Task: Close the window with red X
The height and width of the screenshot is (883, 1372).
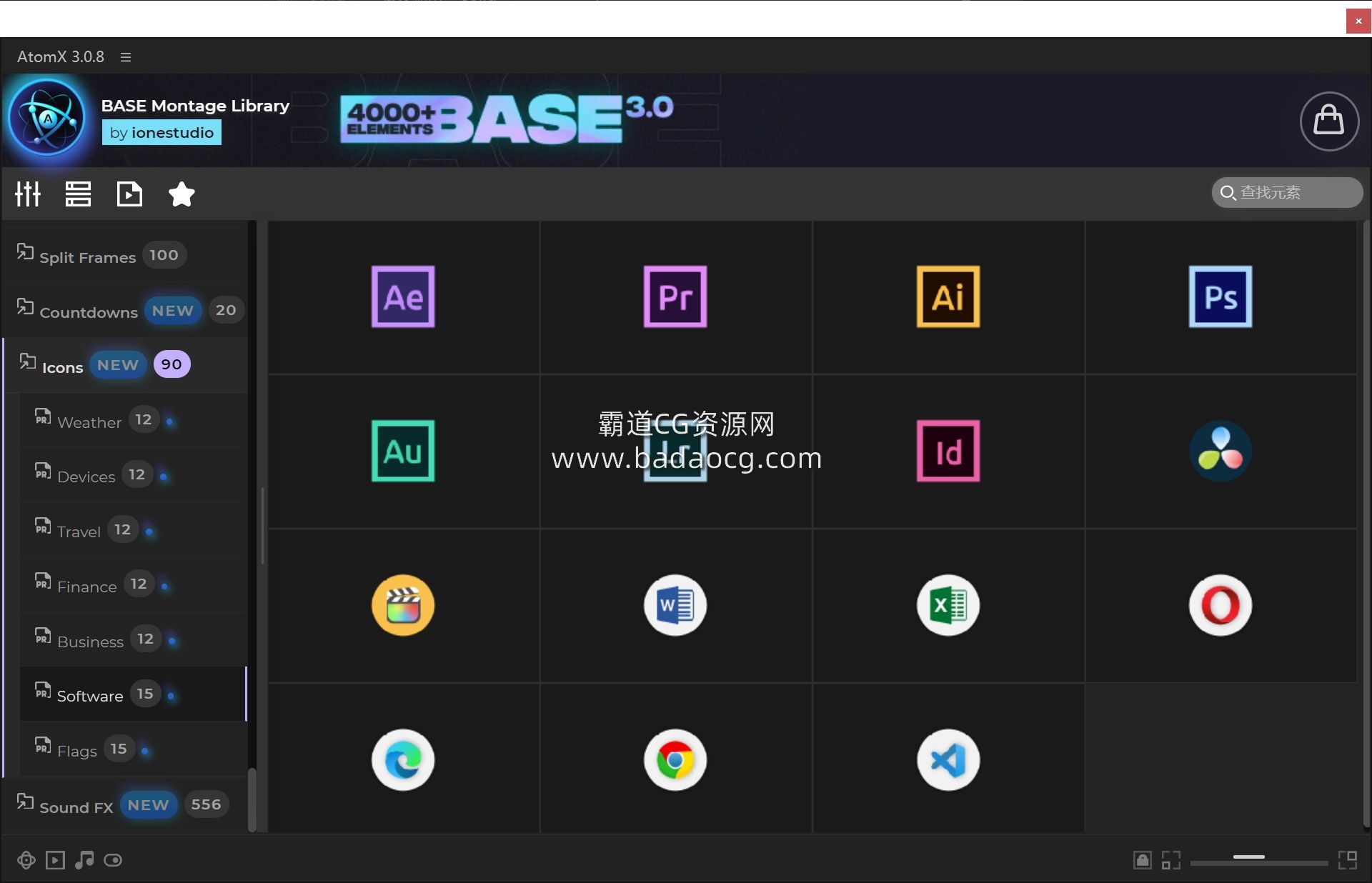Action: coord(1358,21)
